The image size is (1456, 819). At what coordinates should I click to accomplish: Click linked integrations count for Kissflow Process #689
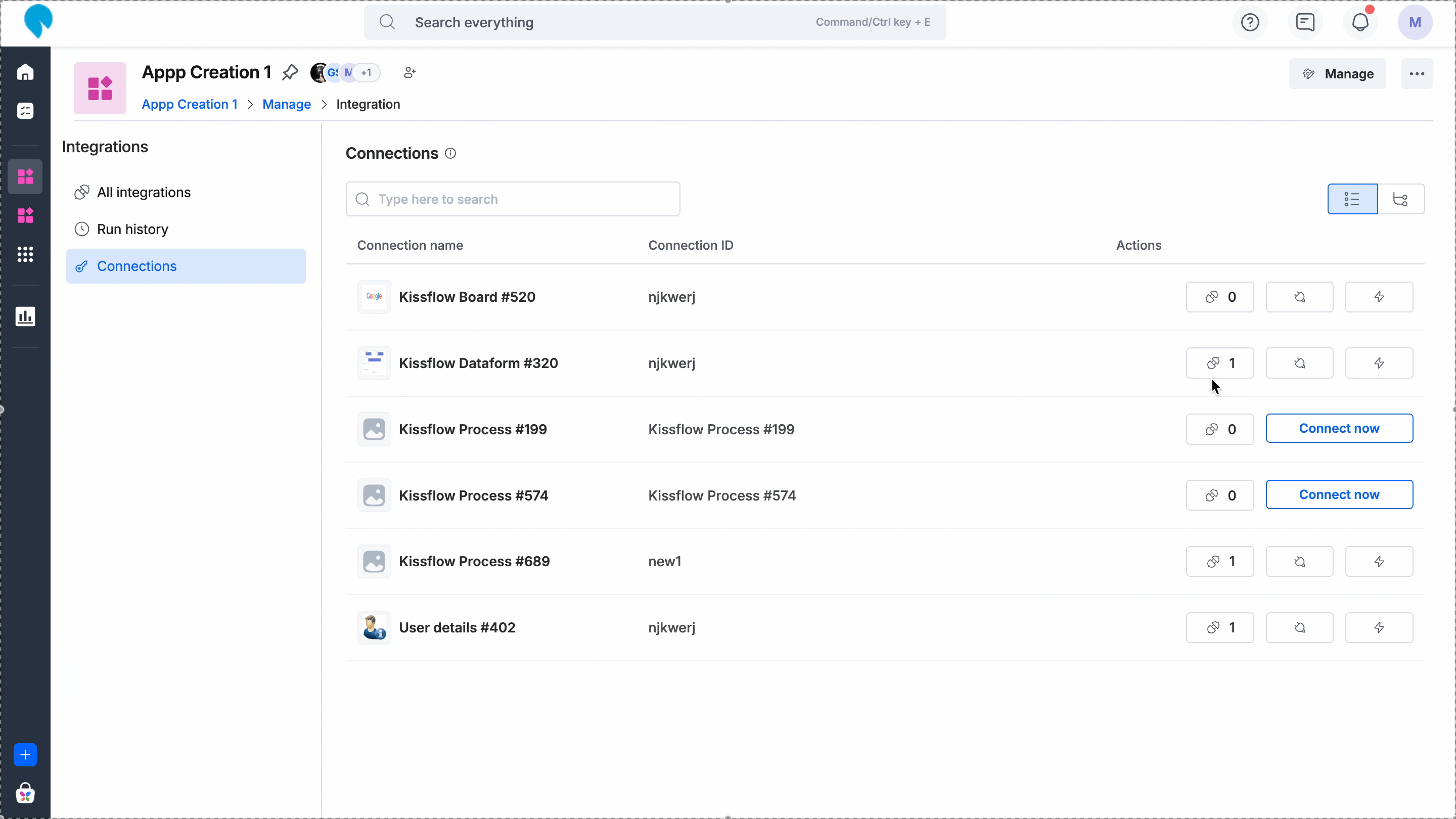(x=1220, y=561)
